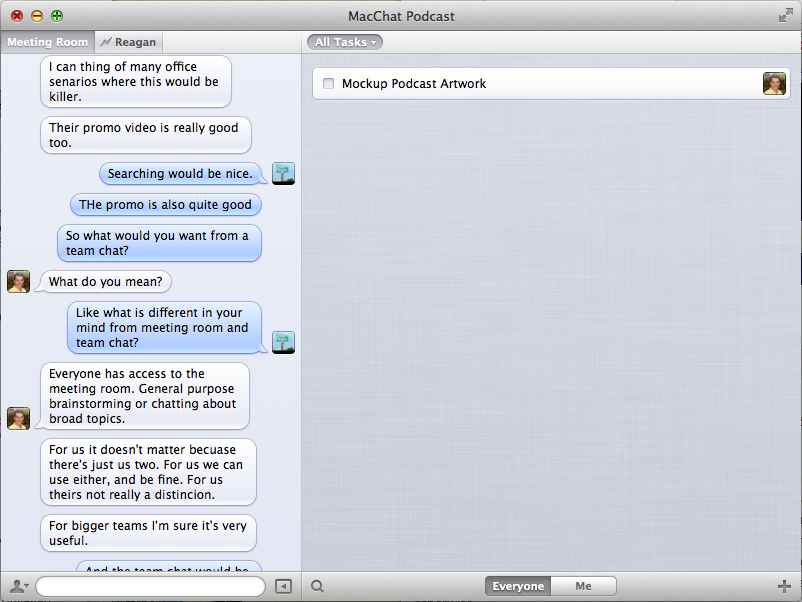Click avatar beside 'Searching would be nice.'

tap(283, 173)
